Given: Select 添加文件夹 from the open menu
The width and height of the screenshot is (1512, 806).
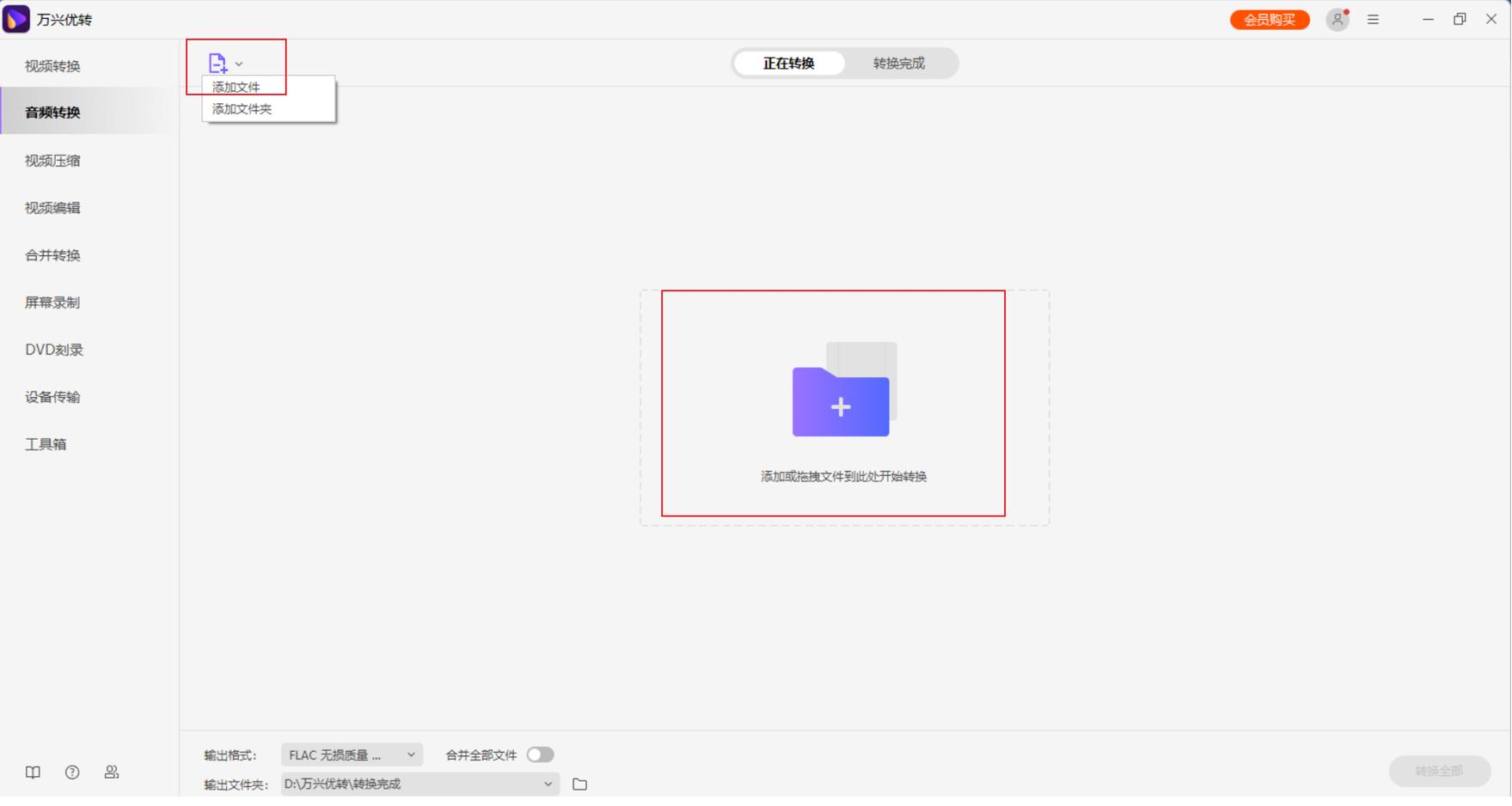Looking at the screenshot, I should click(240, 108).
